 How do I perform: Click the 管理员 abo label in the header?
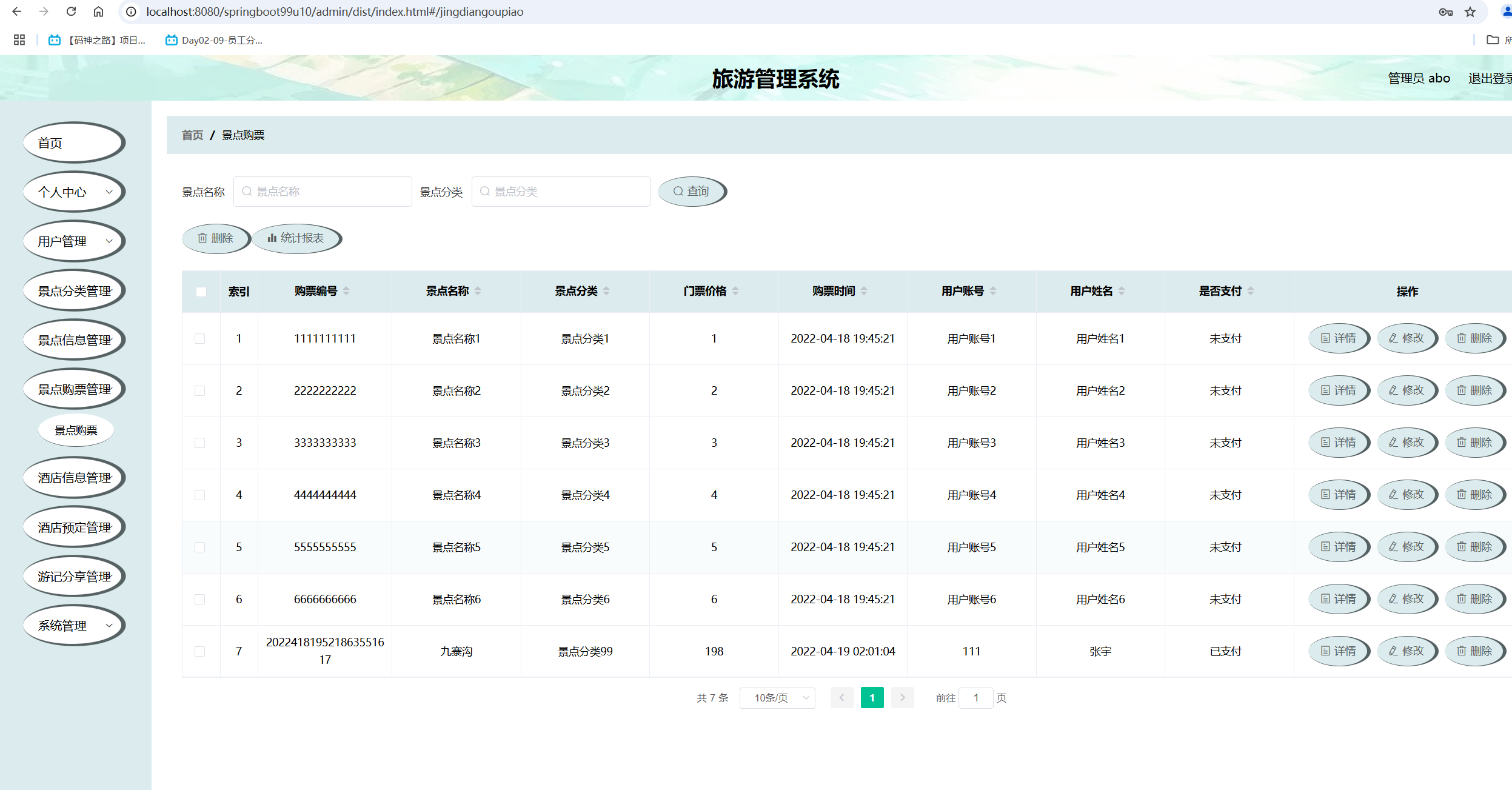(x=1419, y=78)
